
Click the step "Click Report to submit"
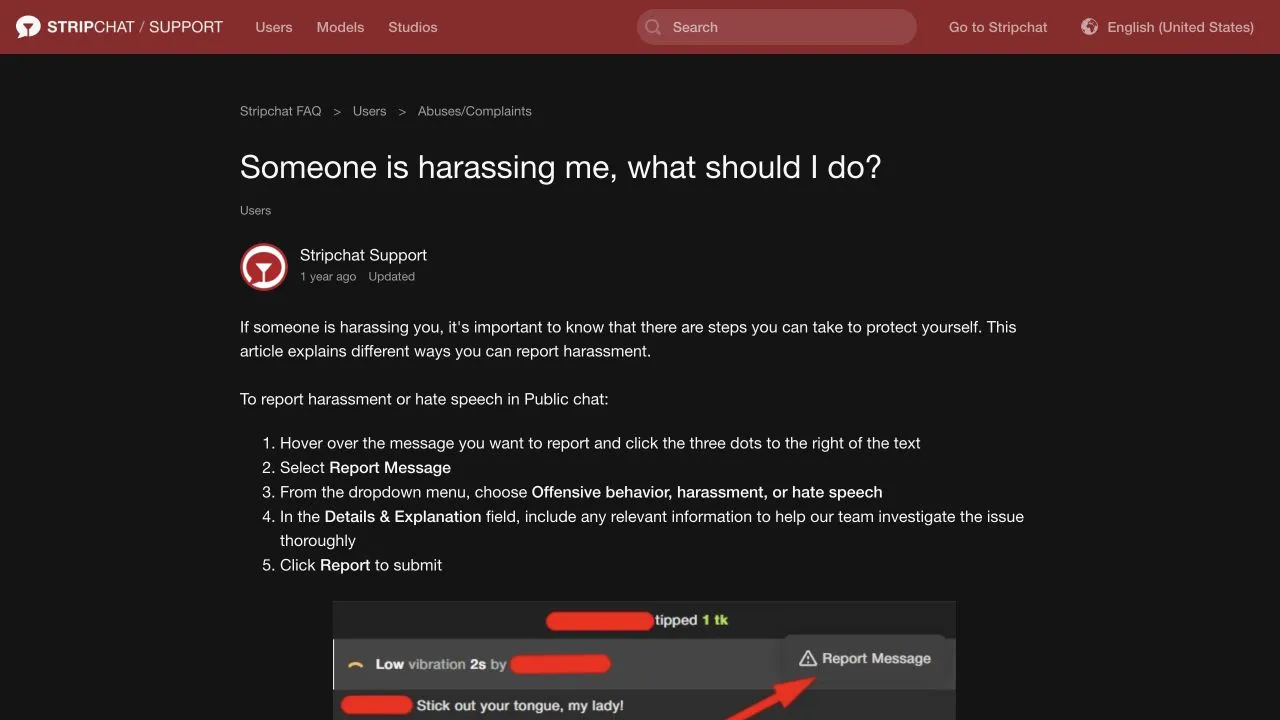361,565
